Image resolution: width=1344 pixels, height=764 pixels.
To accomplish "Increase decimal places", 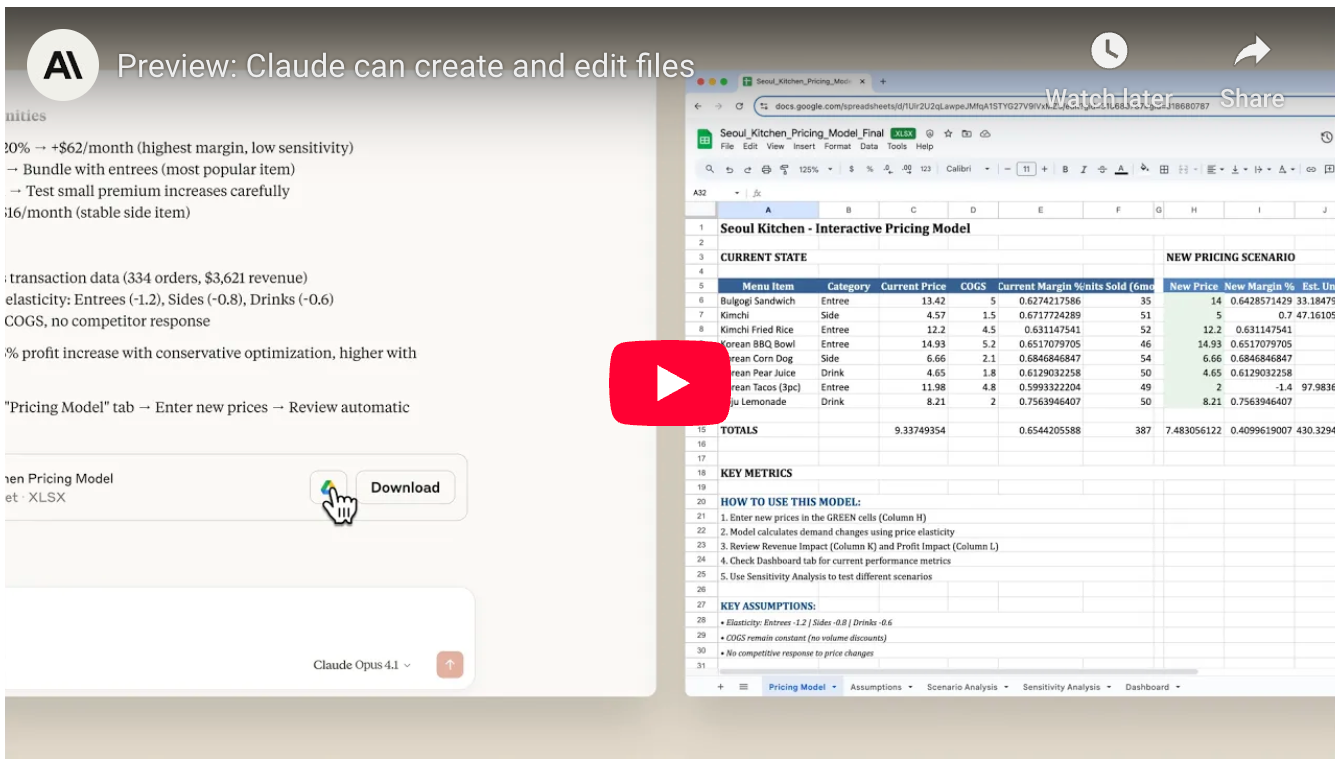I will [x=907, y=169].
